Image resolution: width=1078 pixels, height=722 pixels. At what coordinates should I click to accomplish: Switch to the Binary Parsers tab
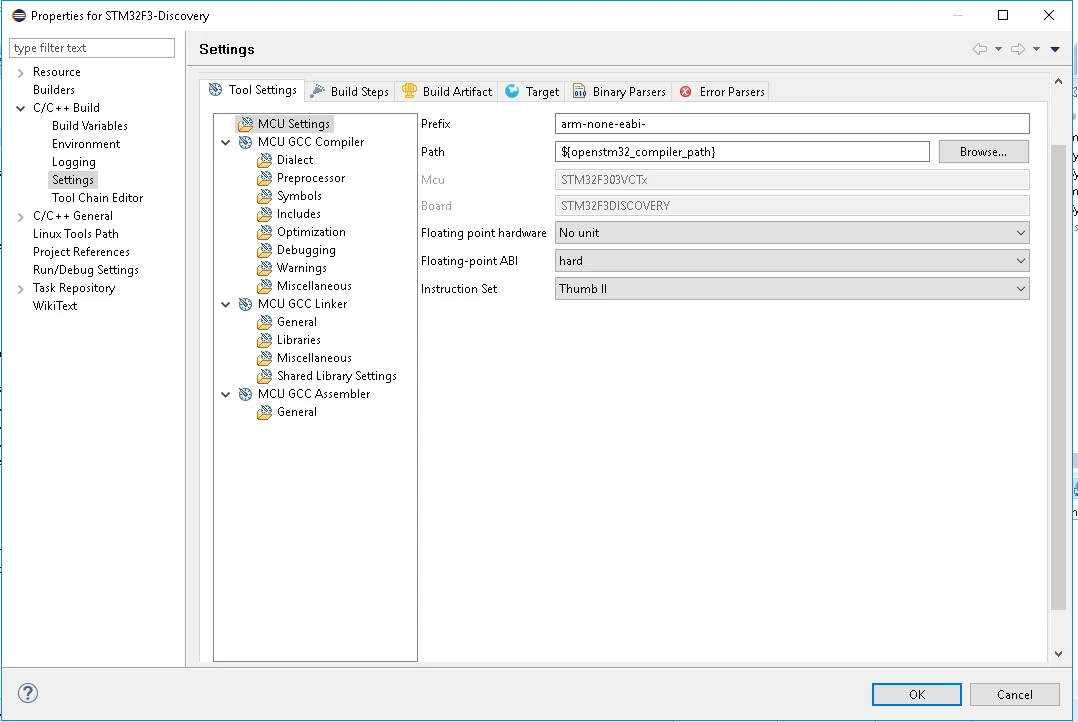[x=619, y=91]
